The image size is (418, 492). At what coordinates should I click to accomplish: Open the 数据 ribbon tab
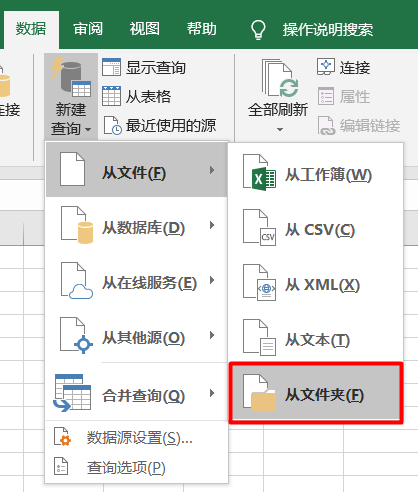(x=31, y=29)
